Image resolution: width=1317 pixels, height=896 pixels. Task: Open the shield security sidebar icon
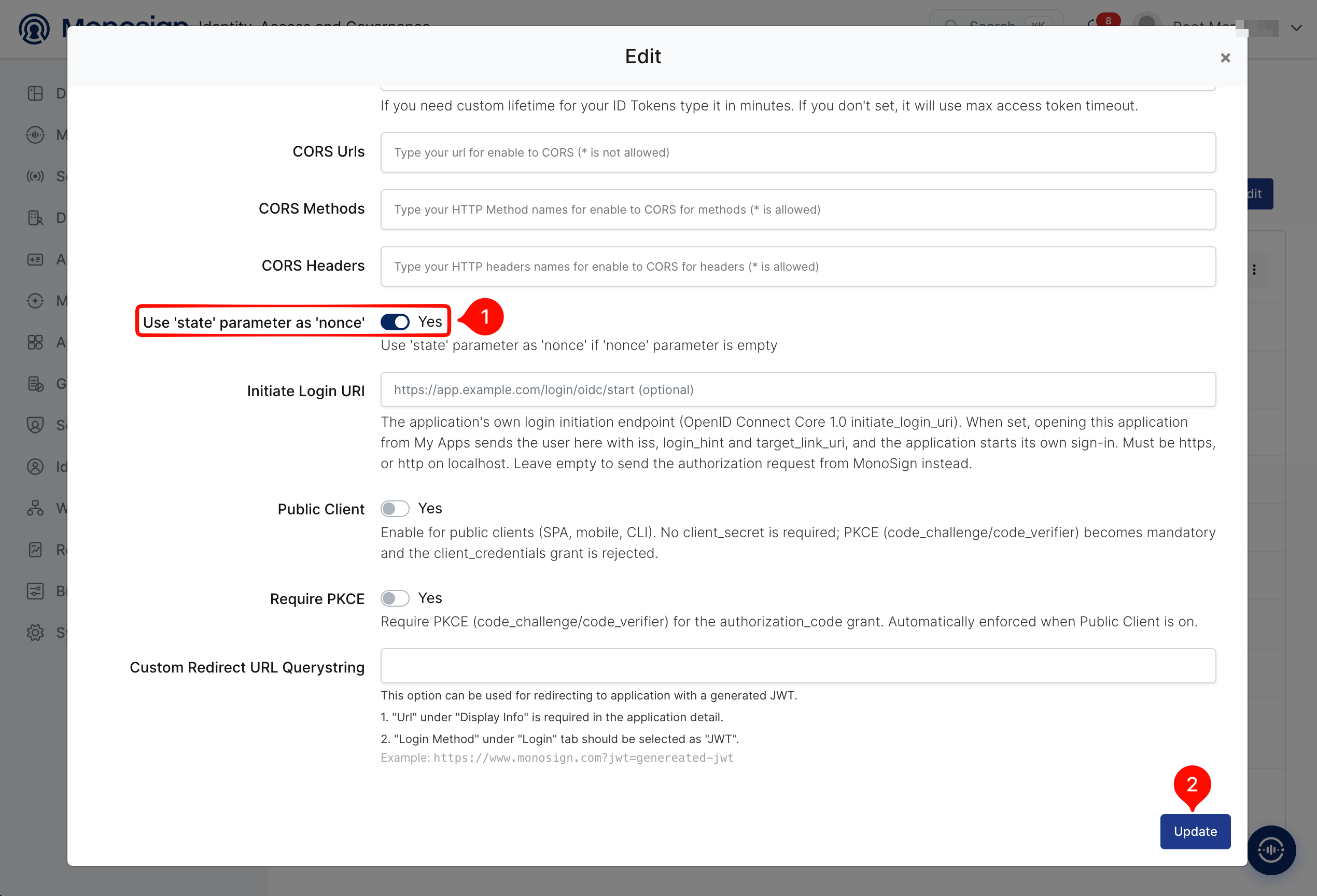(35, 425)
